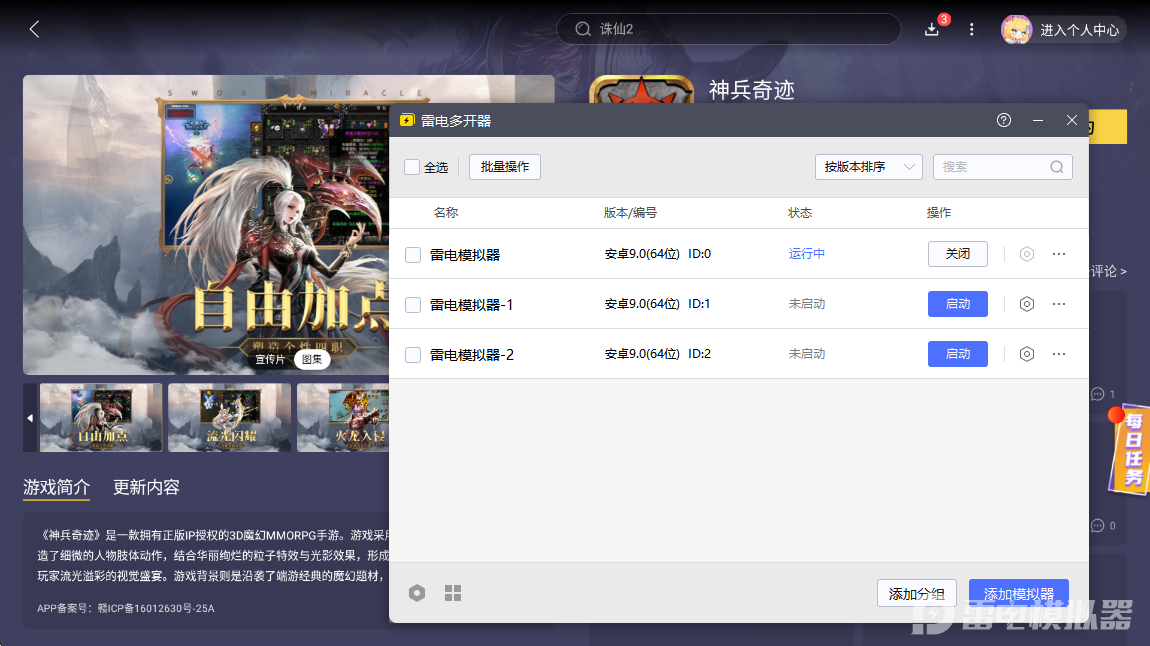Toggle the 全选 select-all checkbox
Image resolution: width=1150 pixels, height=646 pixels.
412,167
